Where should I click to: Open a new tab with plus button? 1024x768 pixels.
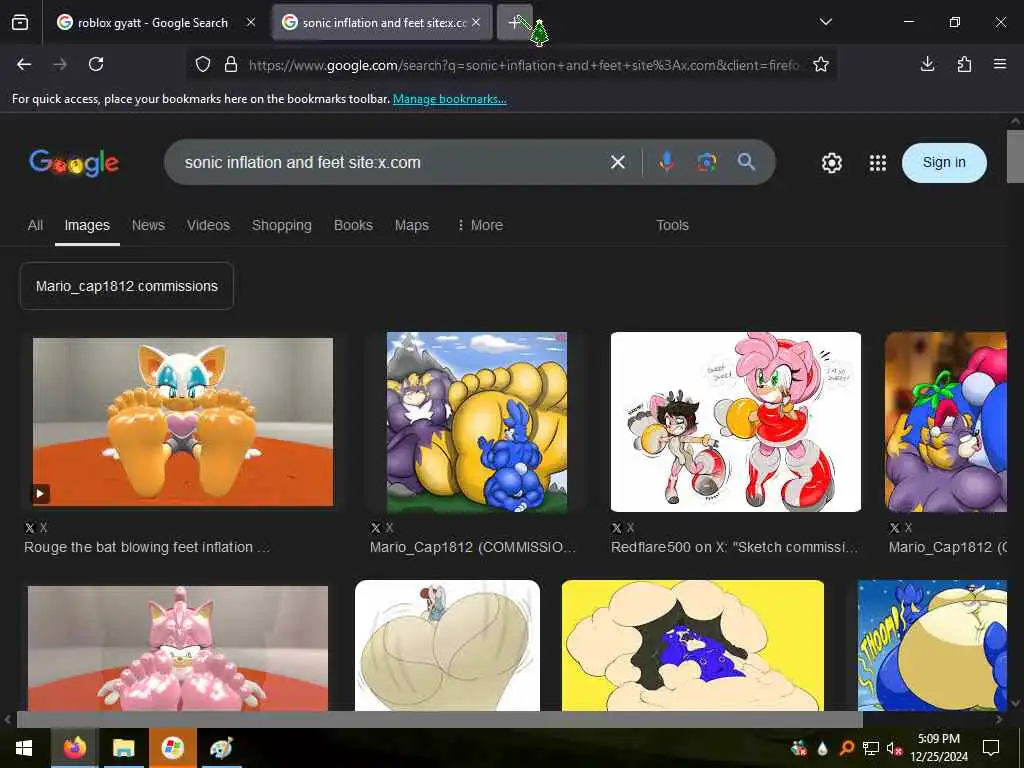click(x=515, y=22)
